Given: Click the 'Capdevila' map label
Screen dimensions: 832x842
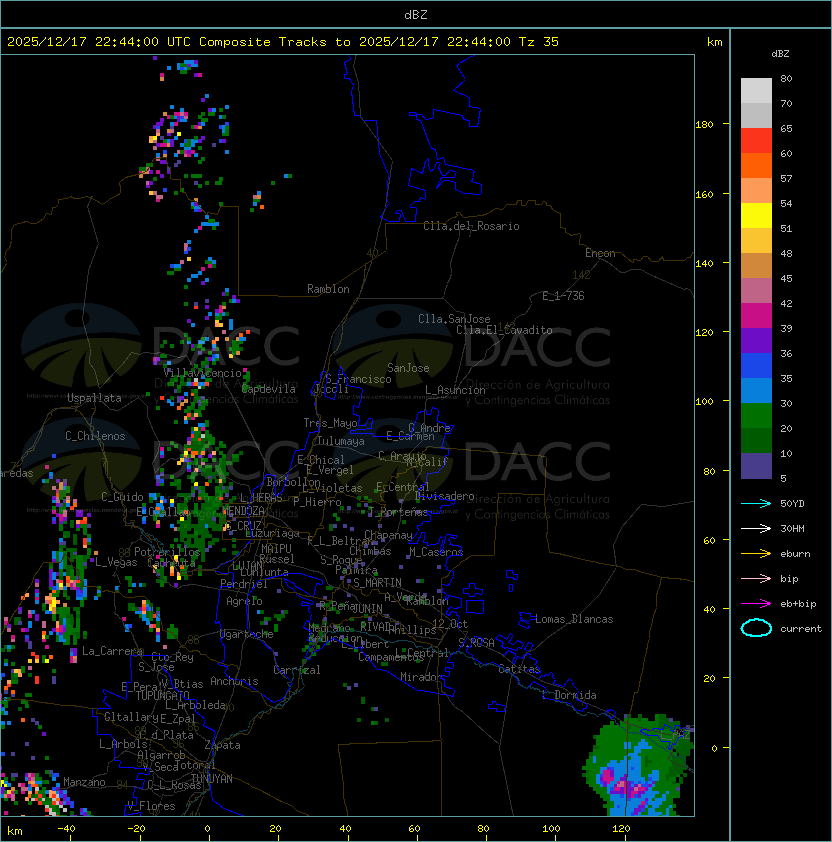Looking at the screenshot, I should pos(269,389).
